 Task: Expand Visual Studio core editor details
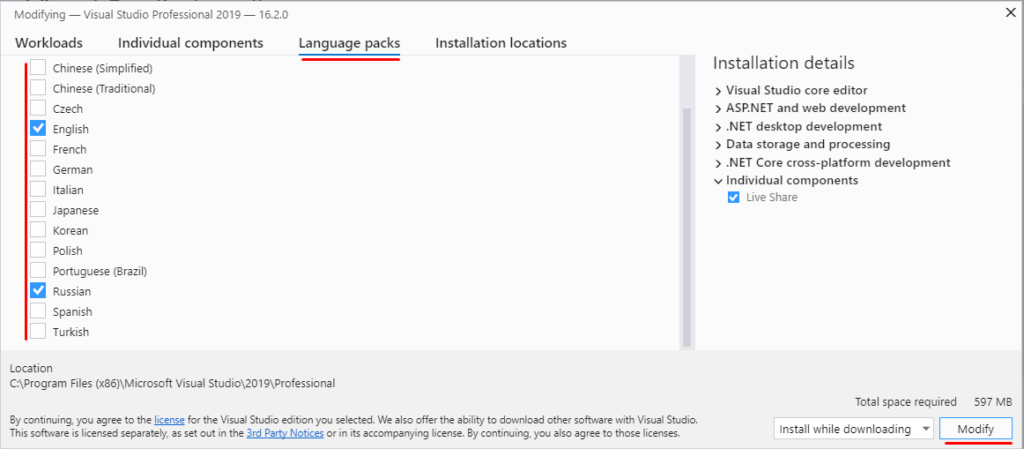[x=719, y=90]
